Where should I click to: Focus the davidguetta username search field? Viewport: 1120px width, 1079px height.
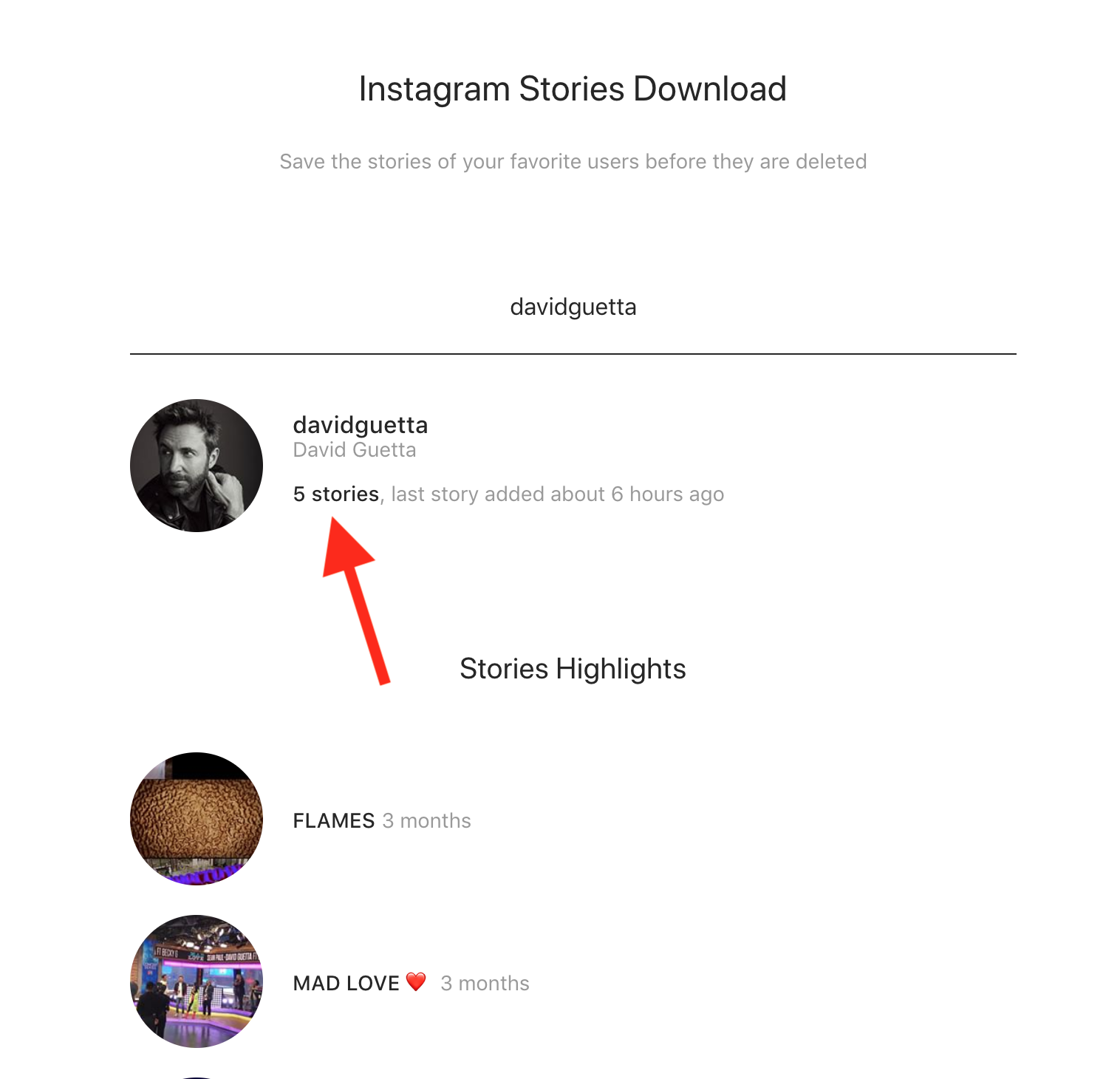tap(573, 307)
